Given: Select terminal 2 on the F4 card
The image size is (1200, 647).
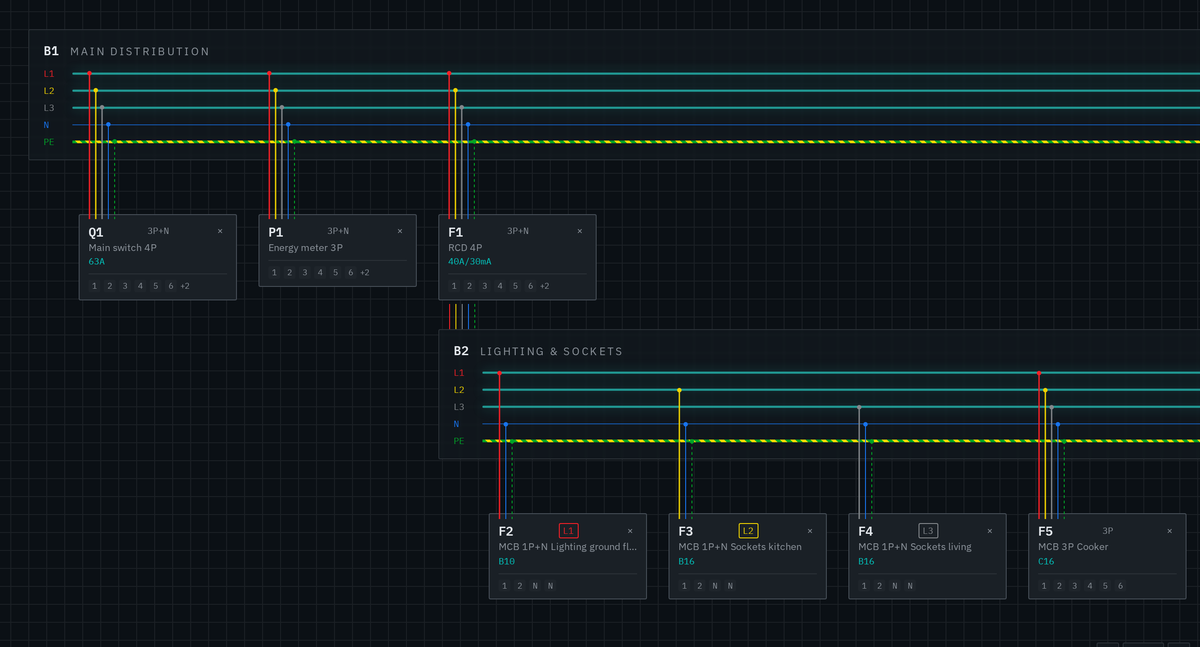Looking at the screenshot, I should tap(880, 586).
